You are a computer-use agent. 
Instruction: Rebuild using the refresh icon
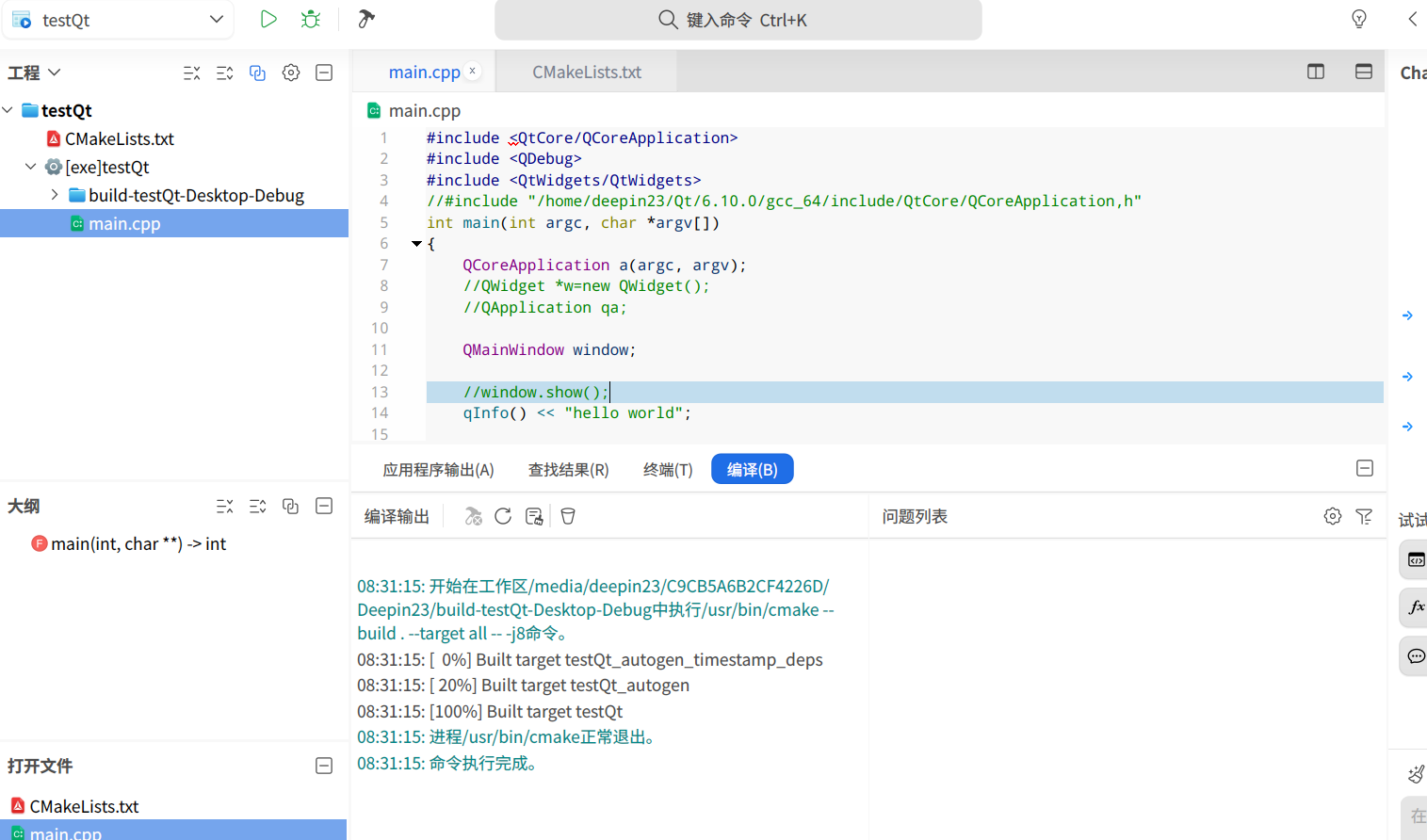coord(503,516)
